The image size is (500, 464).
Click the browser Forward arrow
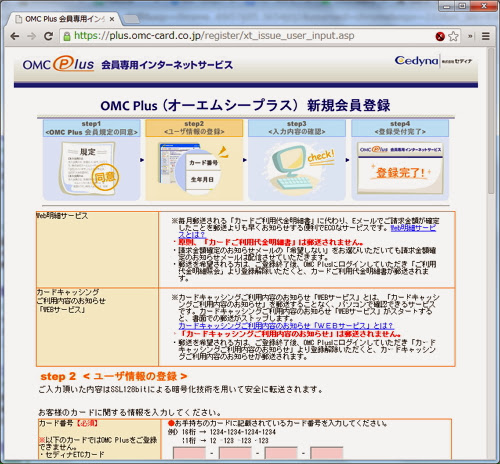coord(31,36)
